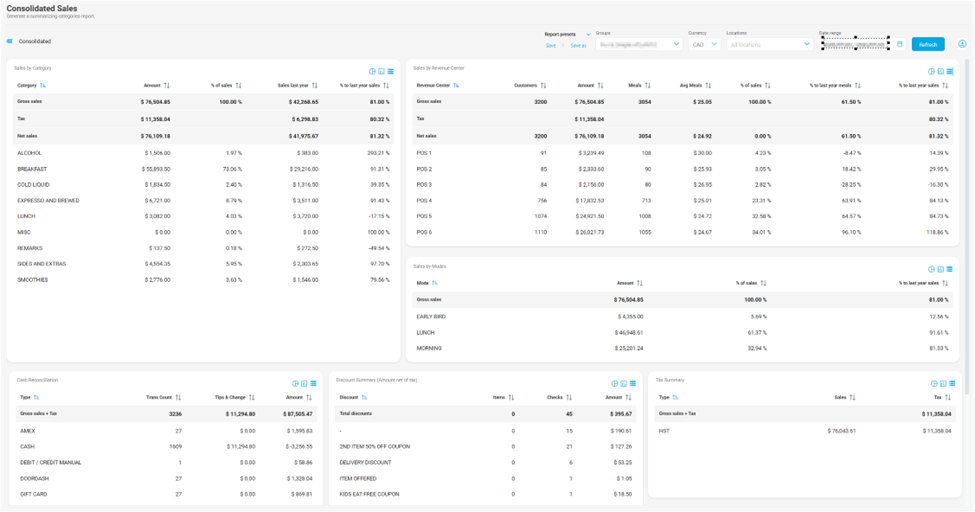Sort Cash Reconciliation by Tips & Change

click(252, 397)
